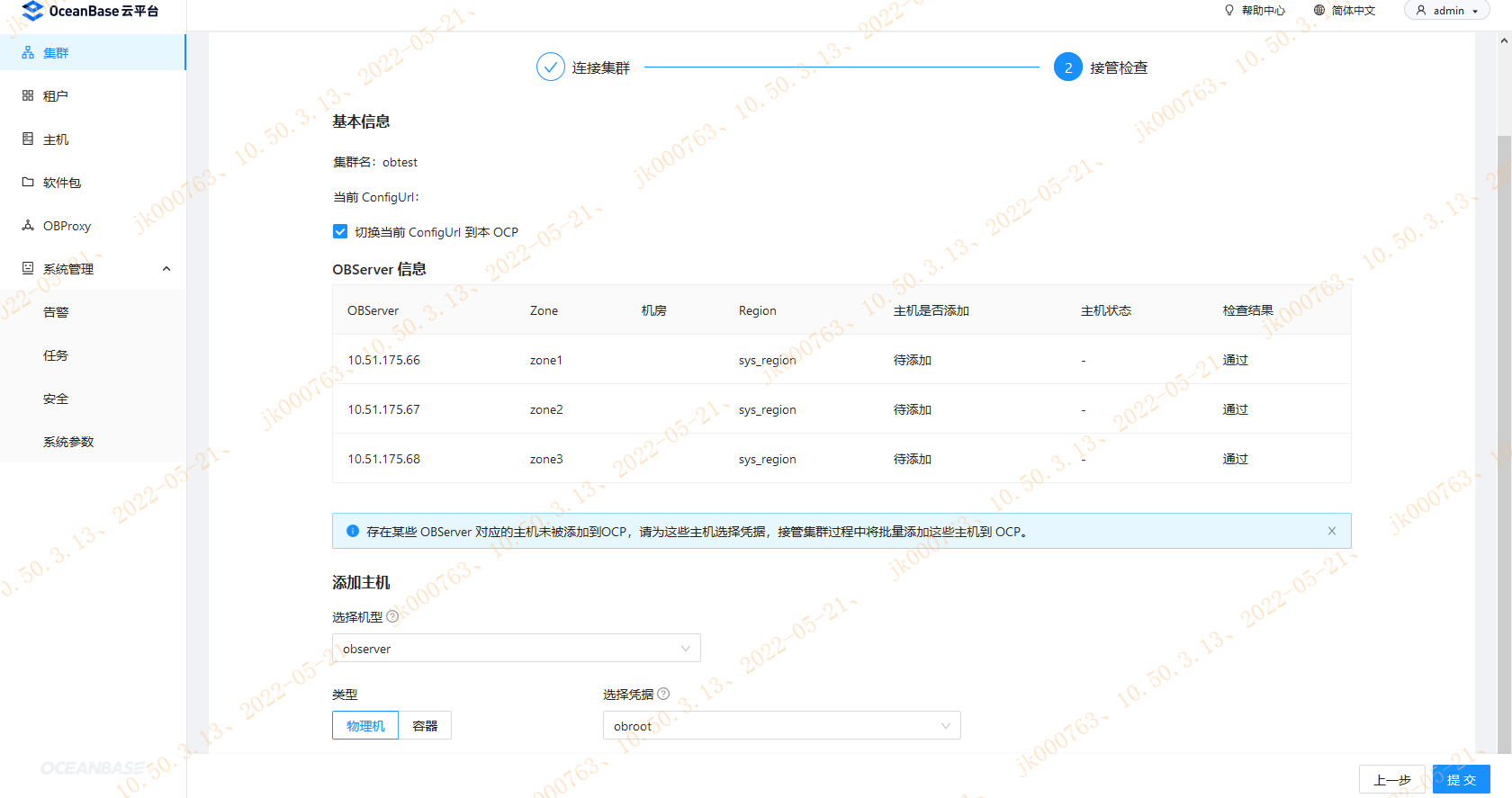Open the 任务 submenu item
The height and width of the screenshot is (798, 1512).
click(x=93, y=354)
